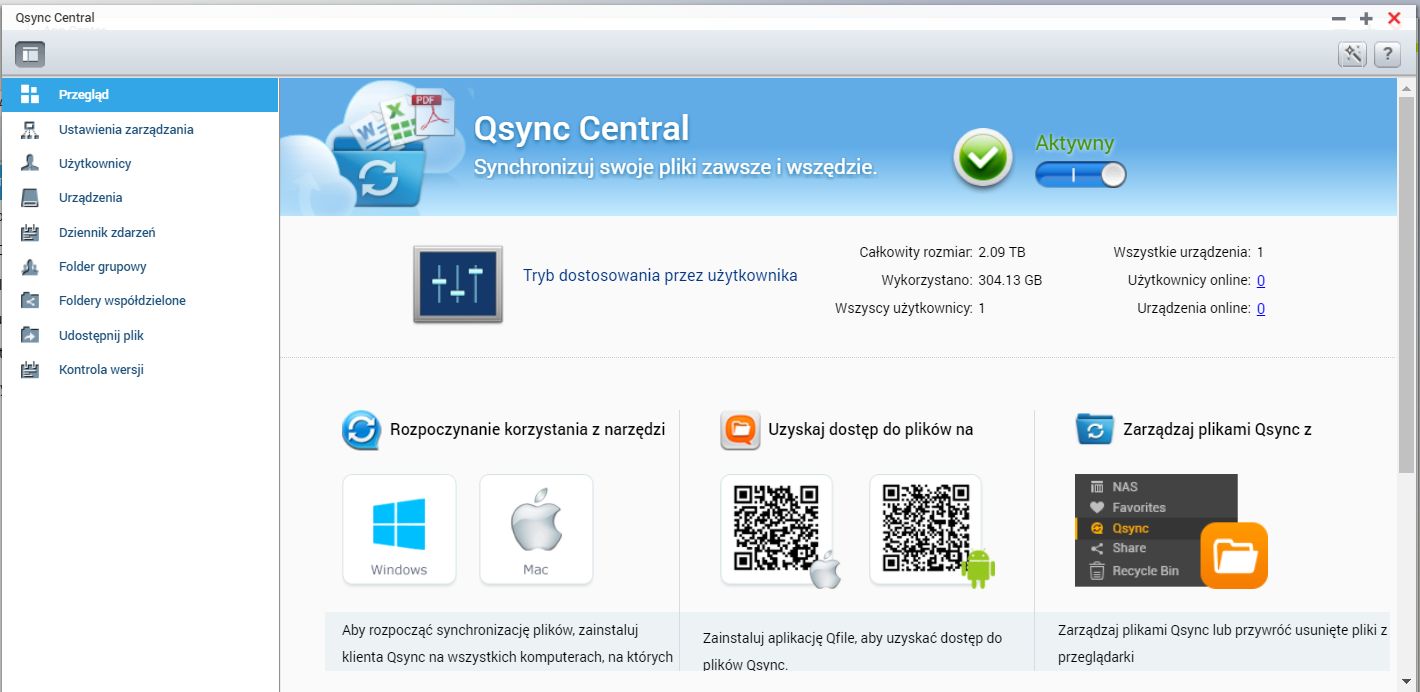Click the Folder grupowy team icon
This screenshot has height=692, width=1420.
(x=30, y=267)
